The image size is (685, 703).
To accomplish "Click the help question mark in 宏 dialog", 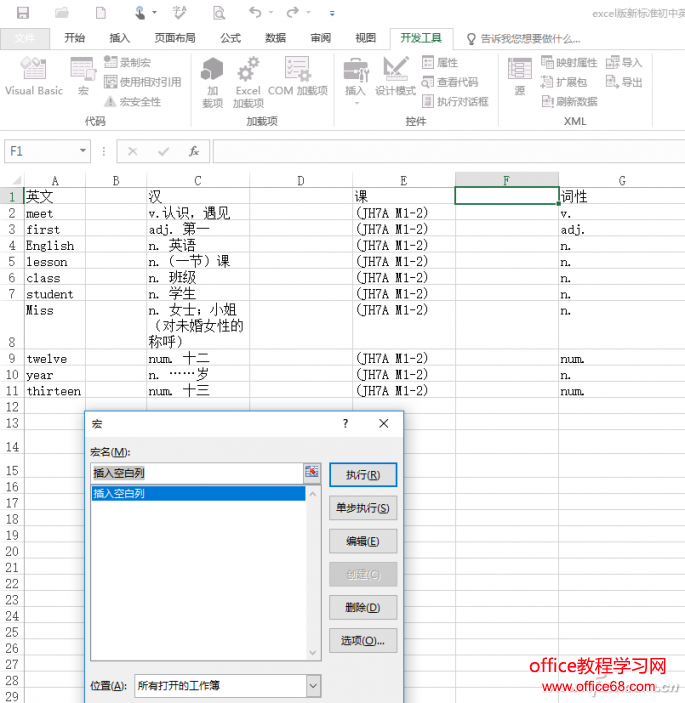I will click(x=345, y=423).
